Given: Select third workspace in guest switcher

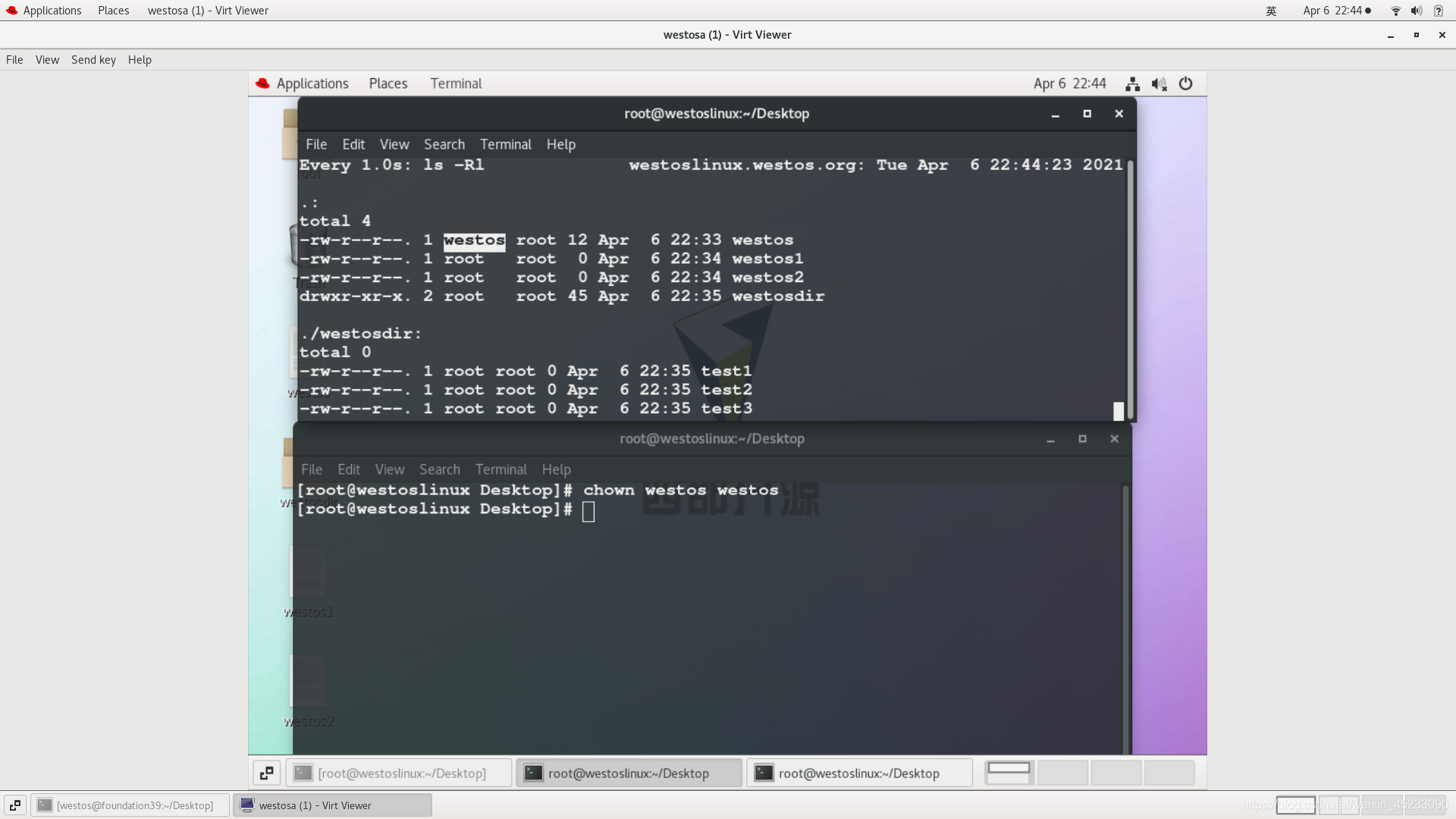Looking at the screenshot, I should (x=1116, y=773).
